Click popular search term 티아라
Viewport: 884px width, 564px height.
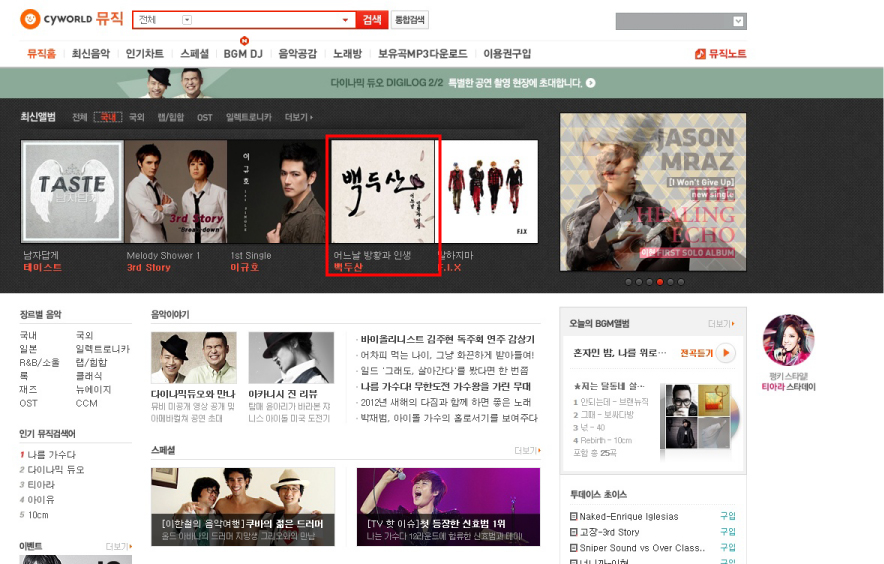[x=41, y=484]
